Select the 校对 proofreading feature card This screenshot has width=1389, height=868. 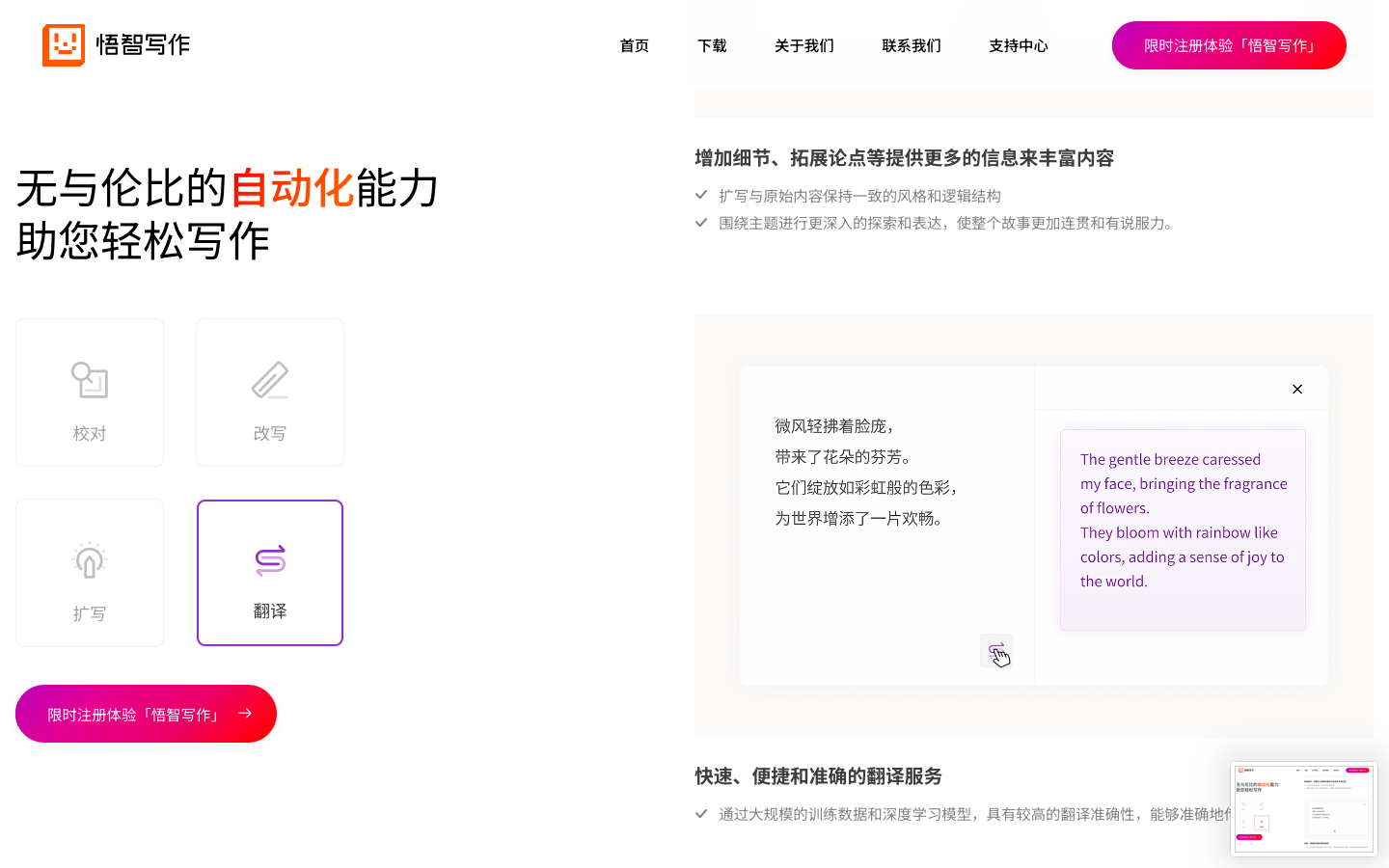click(x=90, y=393)
